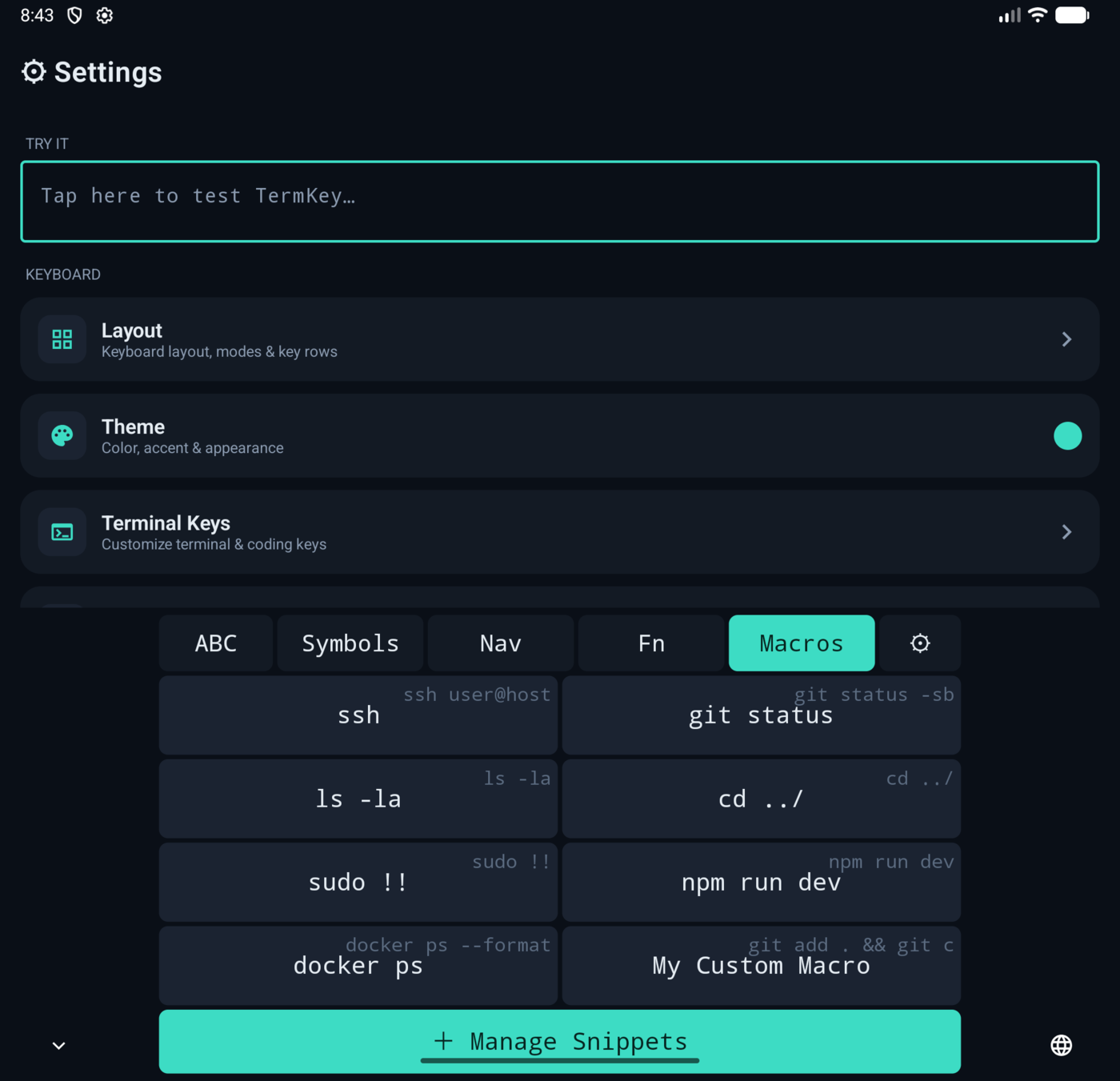This screenshot has width=1120, height=1081.
Task: Tap the shield icon in status bar
Action: click(x=74, y=15)
